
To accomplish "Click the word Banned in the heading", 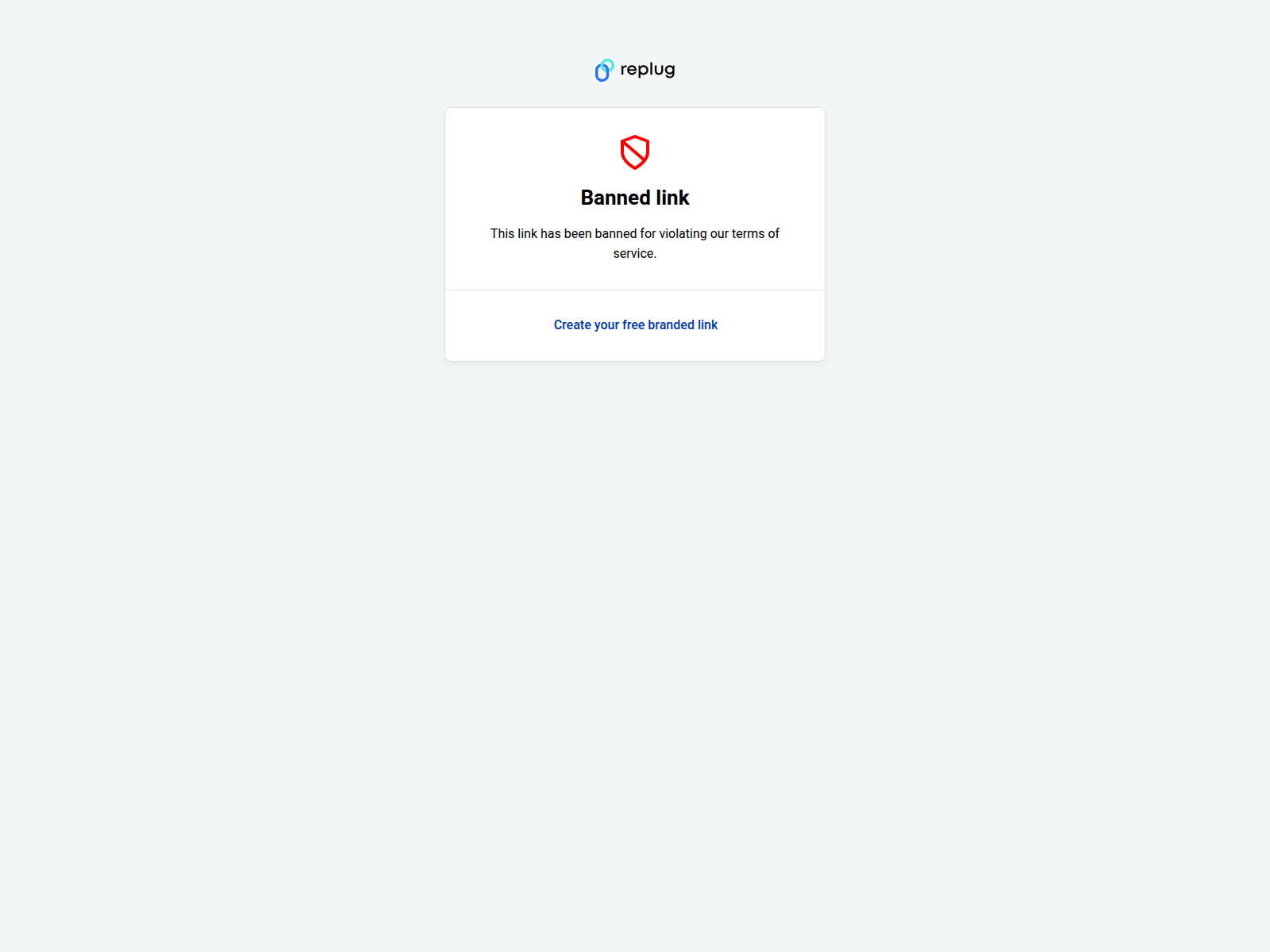I will (x=616, y=198).
